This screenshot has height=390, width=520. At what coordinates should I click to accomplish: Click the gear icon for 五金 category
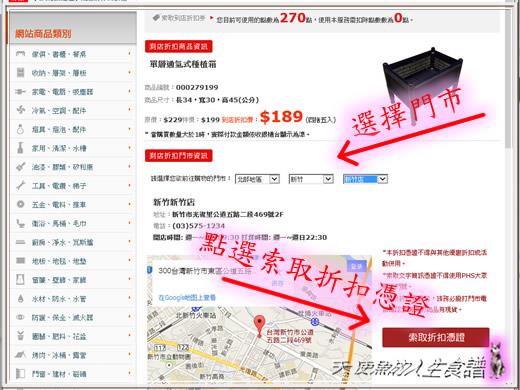(x=20, y=204)
